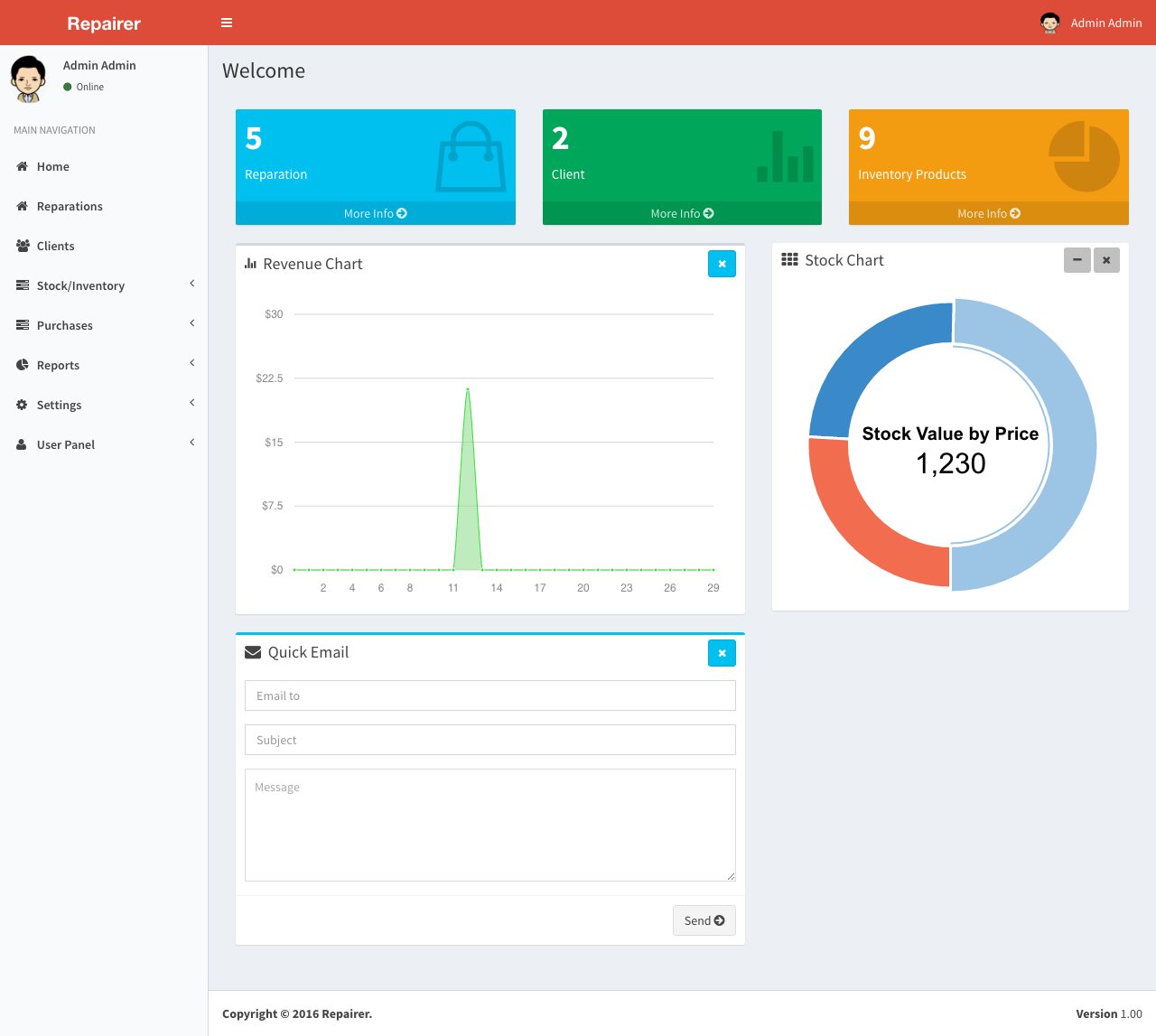Expand the Purchases menu
Screen dimensions: 1156x1036
(64, 325)
